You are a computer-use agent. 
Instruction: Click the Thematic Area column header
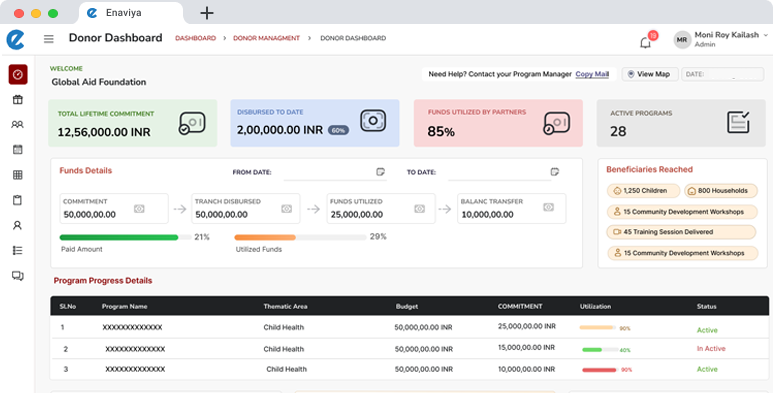[x=285, y=306]
